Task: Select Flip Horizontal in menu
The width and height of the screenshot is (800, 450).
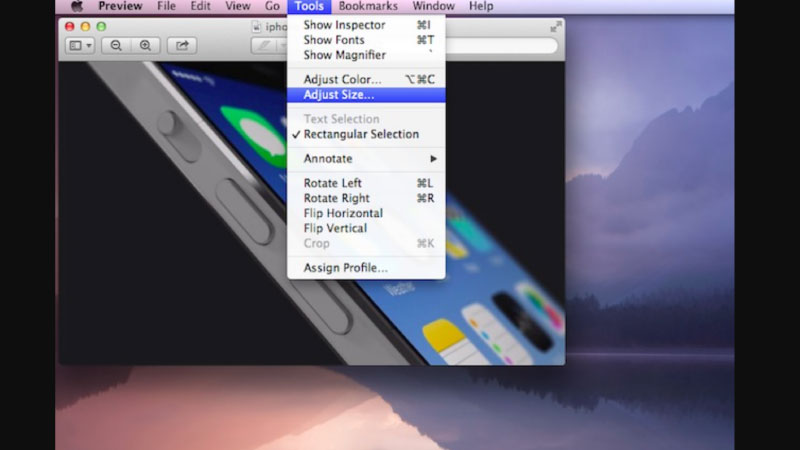Action: point(343,213)
